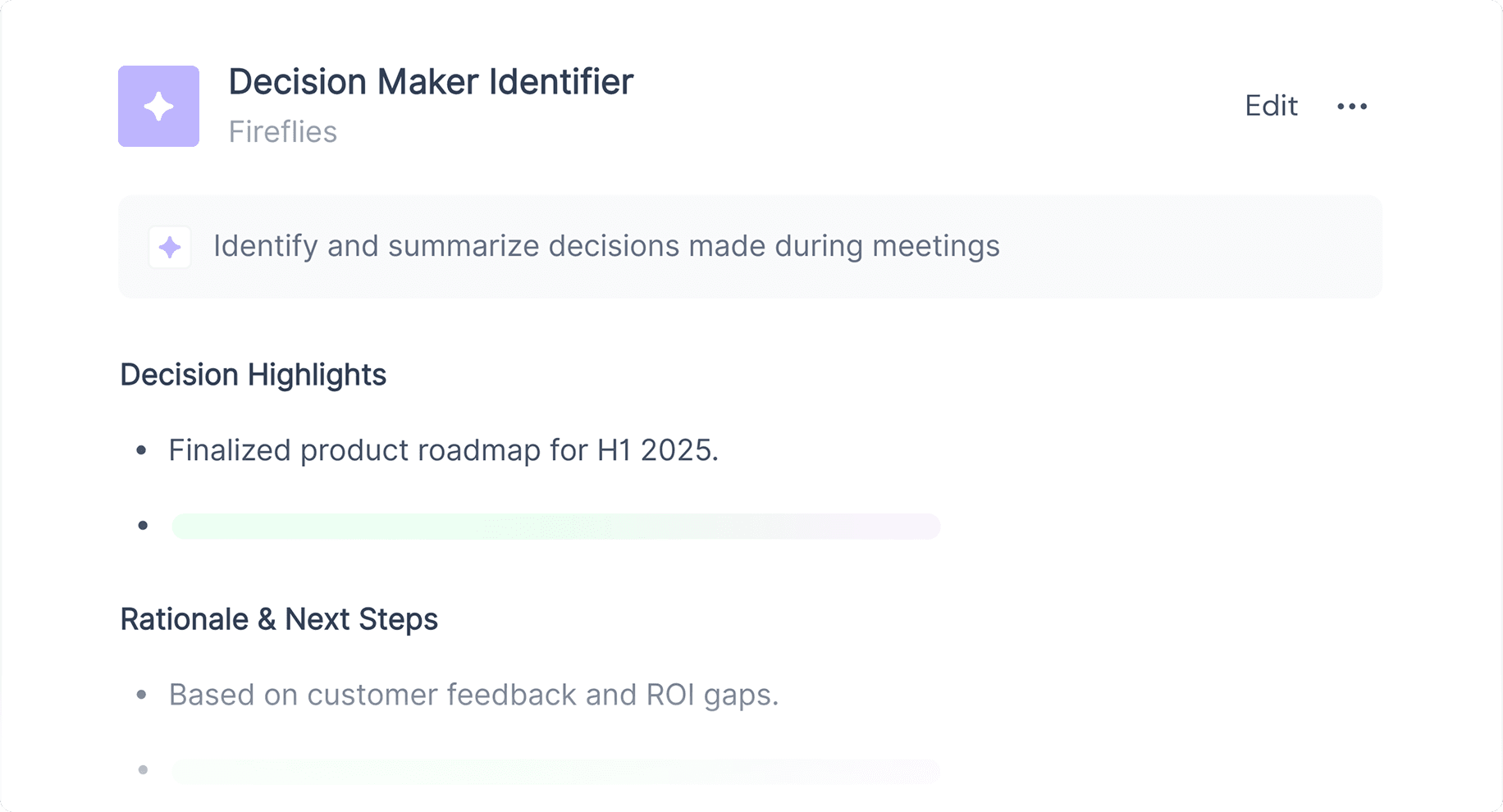
Task: Click the Finalized product roadmap bullet
Action: 443,450
